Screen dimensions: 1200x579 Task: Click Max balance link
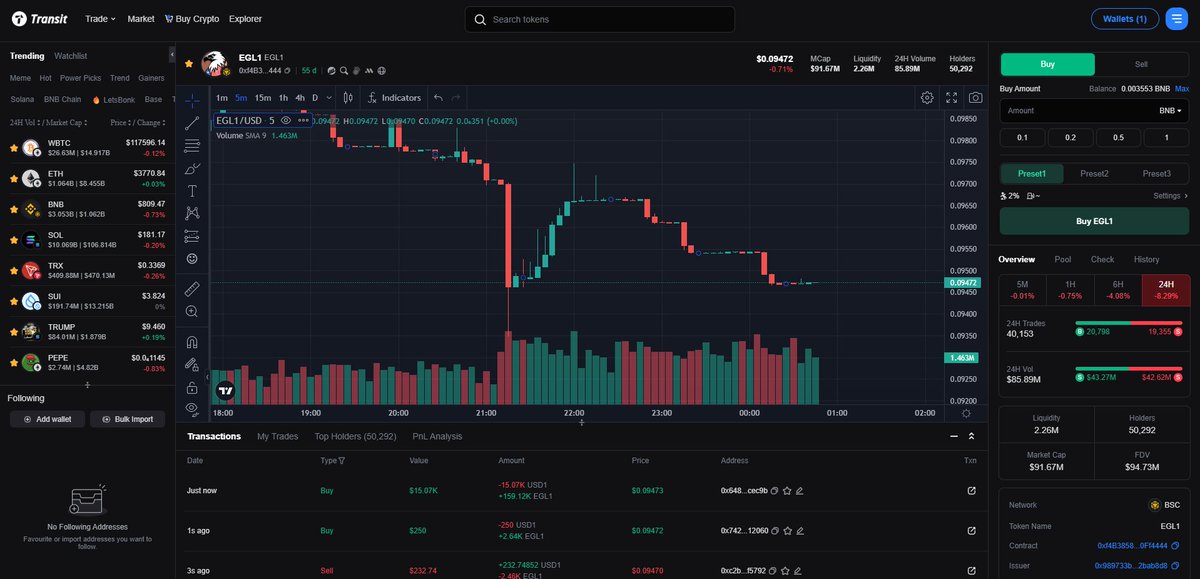[x=1182, y=89]
